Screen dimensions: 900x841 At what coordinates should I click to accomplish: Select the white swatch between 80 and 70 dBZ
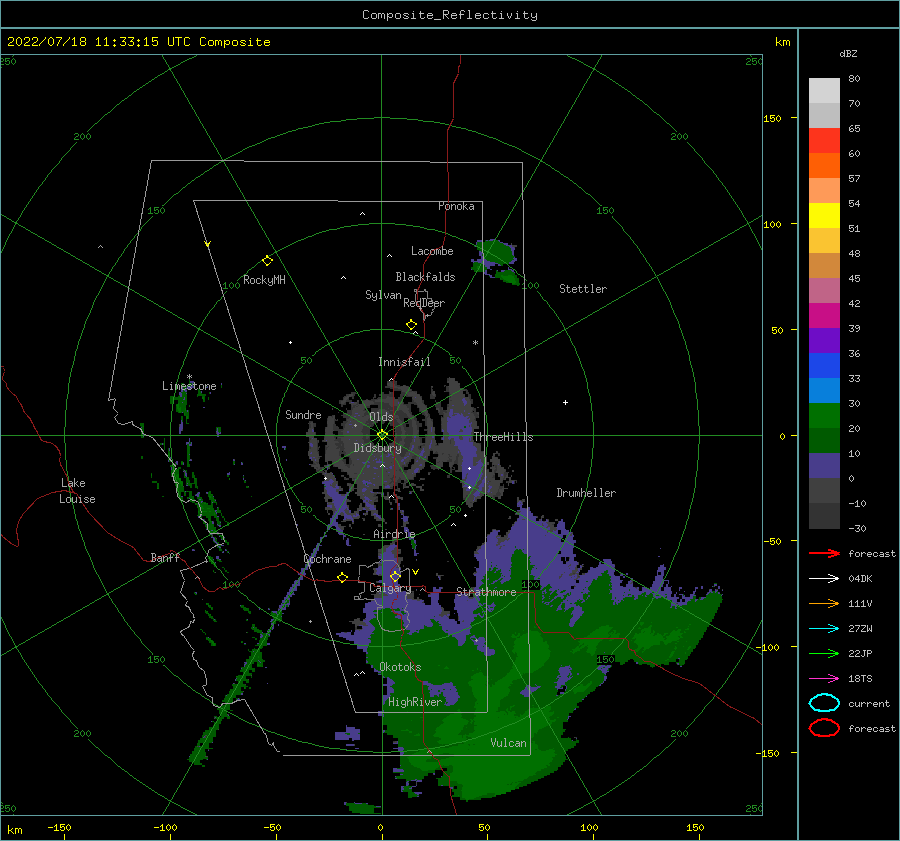click(x=824, y=91)
